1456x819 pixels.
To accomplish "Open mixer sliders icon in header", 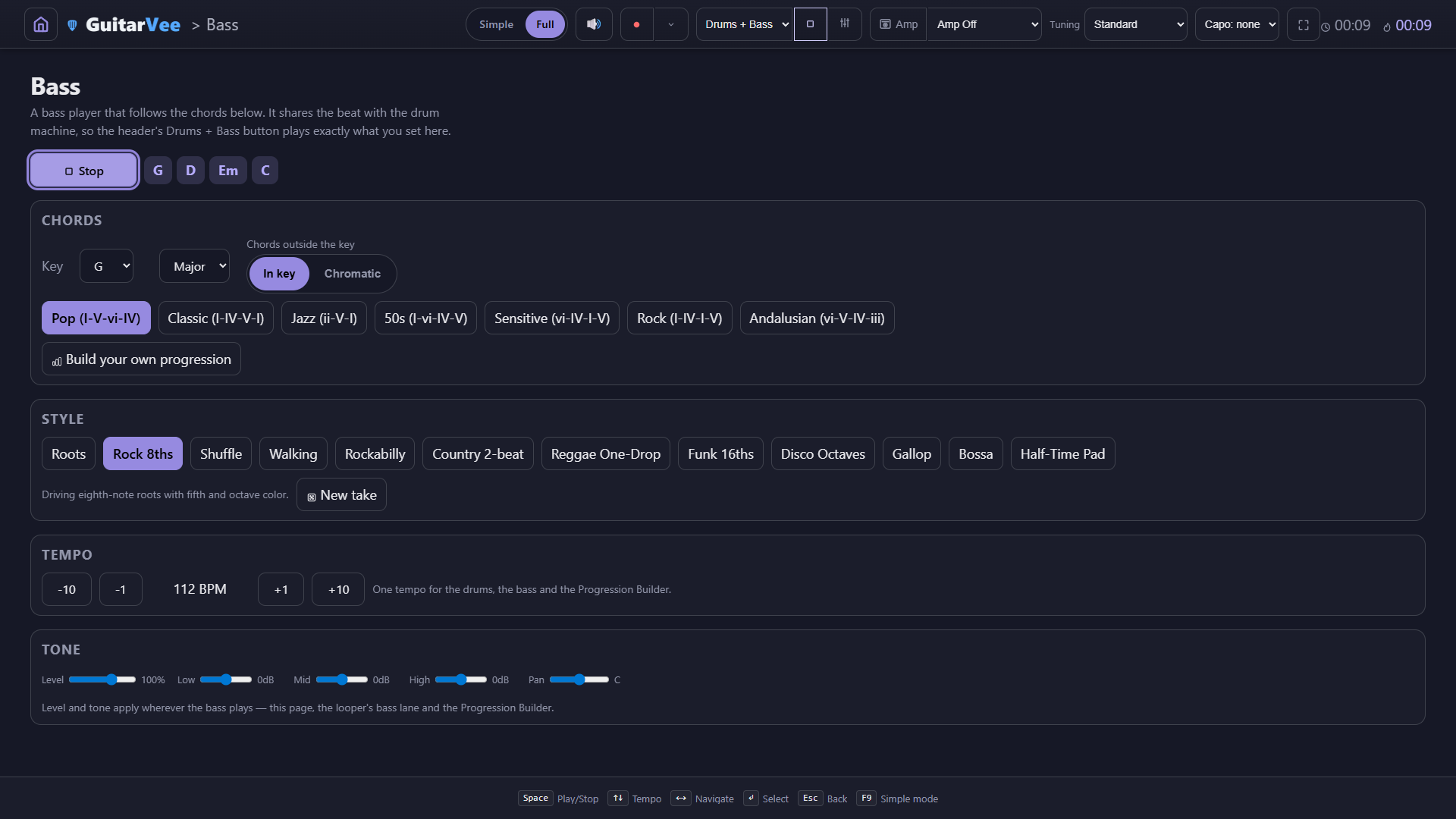I will pyautogui.click(x=845, y=24).
